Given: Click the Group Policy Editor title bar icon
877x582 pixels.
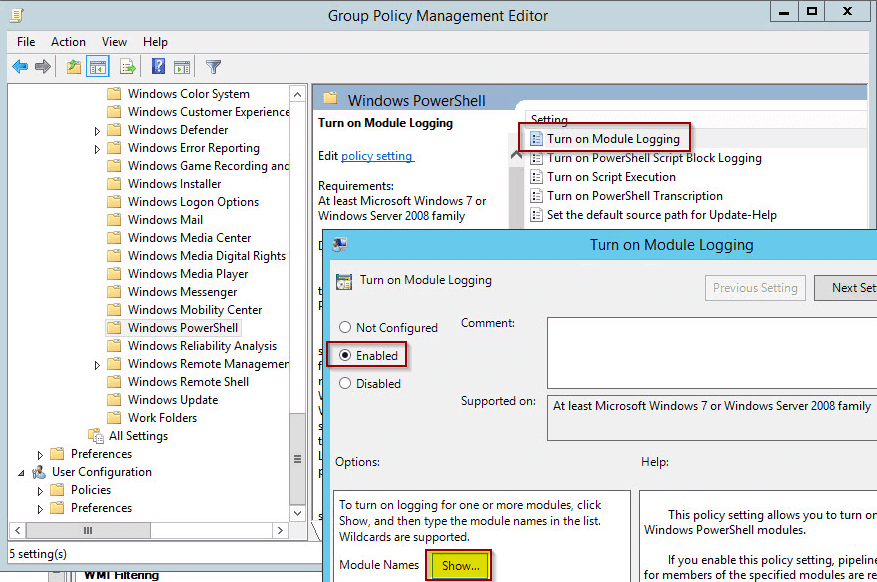Looking at the screenshot, I should pos(17,16).
